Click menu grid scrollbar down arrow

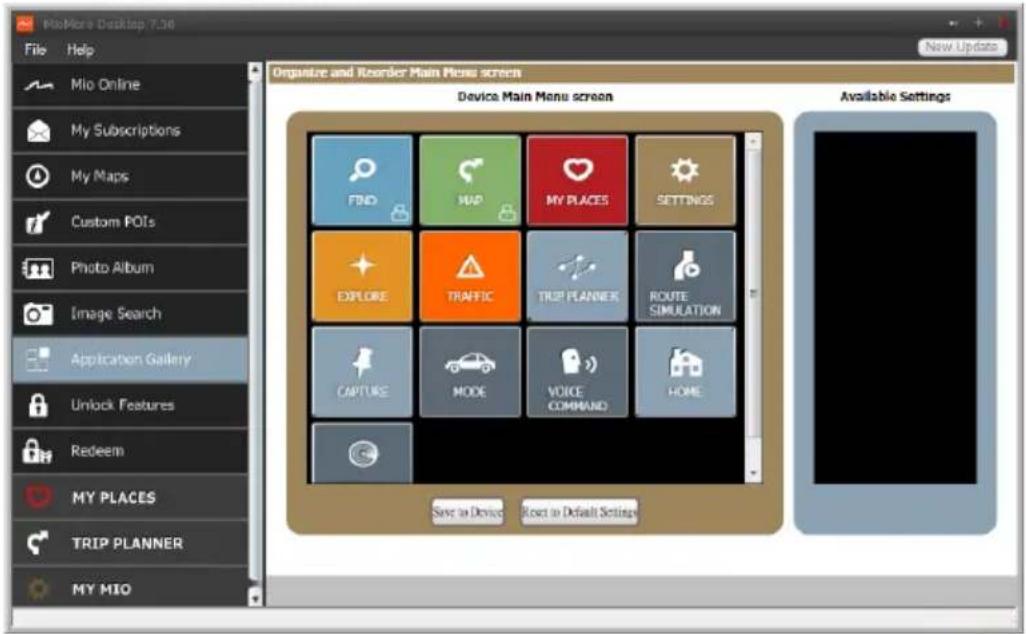[x=753, y=474]
